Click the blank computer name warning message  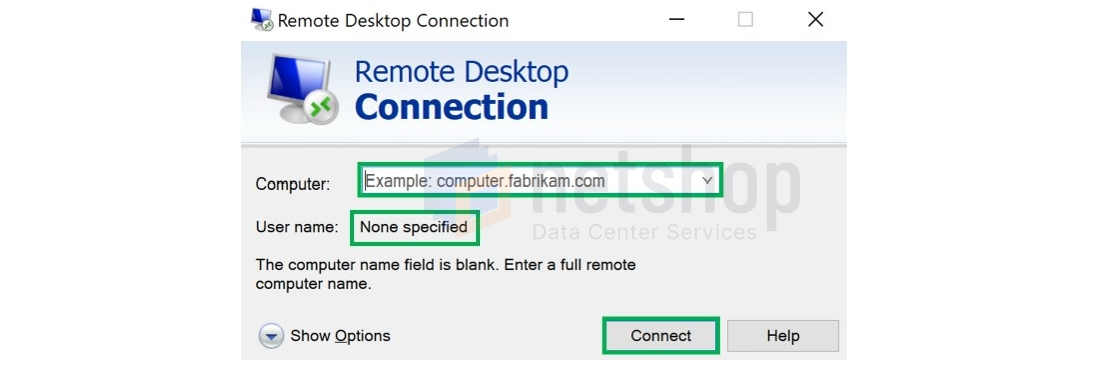[445, 275]
